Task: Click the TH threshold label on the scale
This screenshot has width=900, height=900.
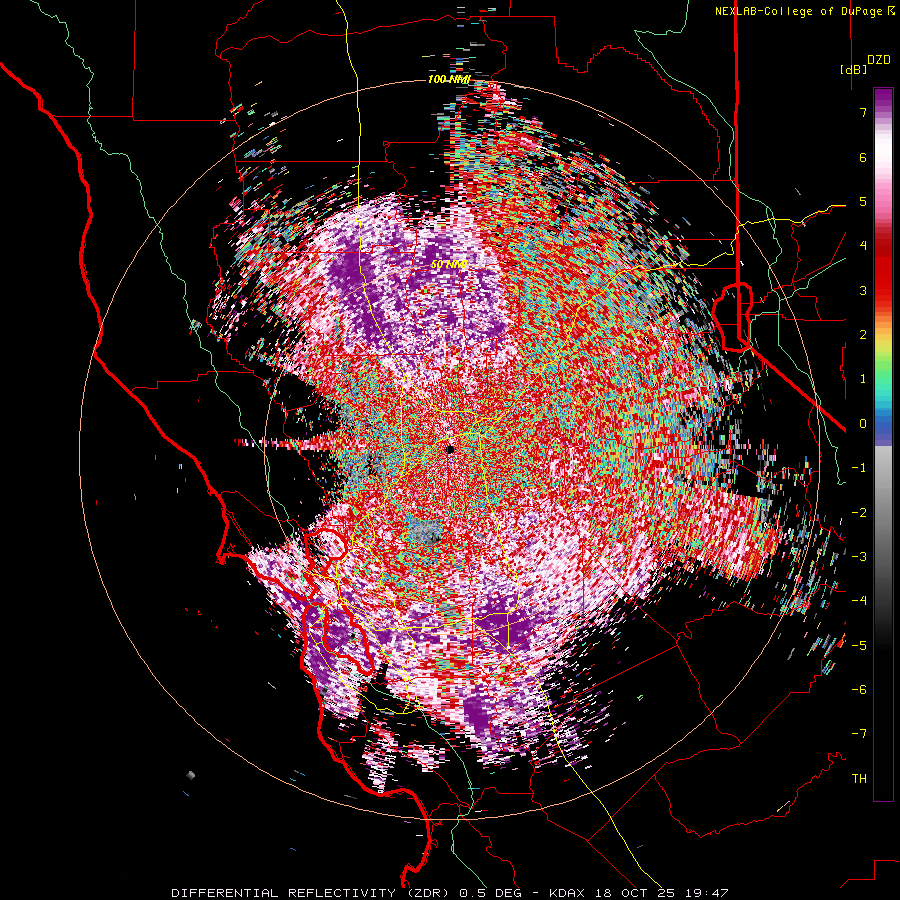Action: [859, 779]
